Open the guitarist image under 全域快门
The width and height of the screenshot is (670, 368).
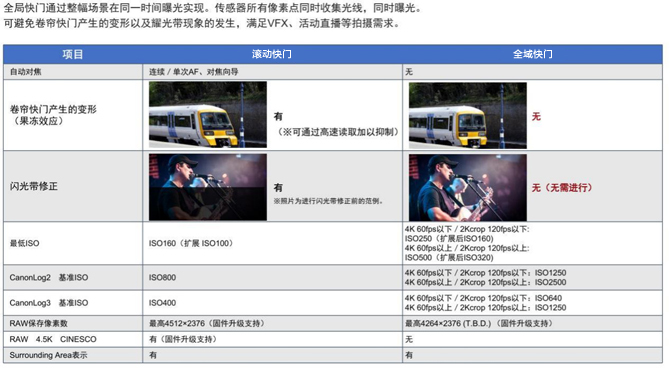467,188
